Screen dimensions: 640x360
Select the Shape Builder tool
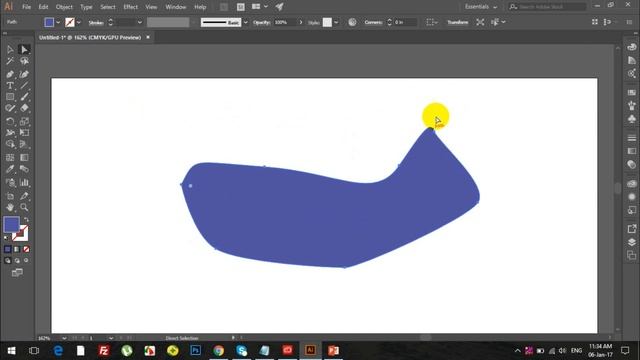[10, 144]
